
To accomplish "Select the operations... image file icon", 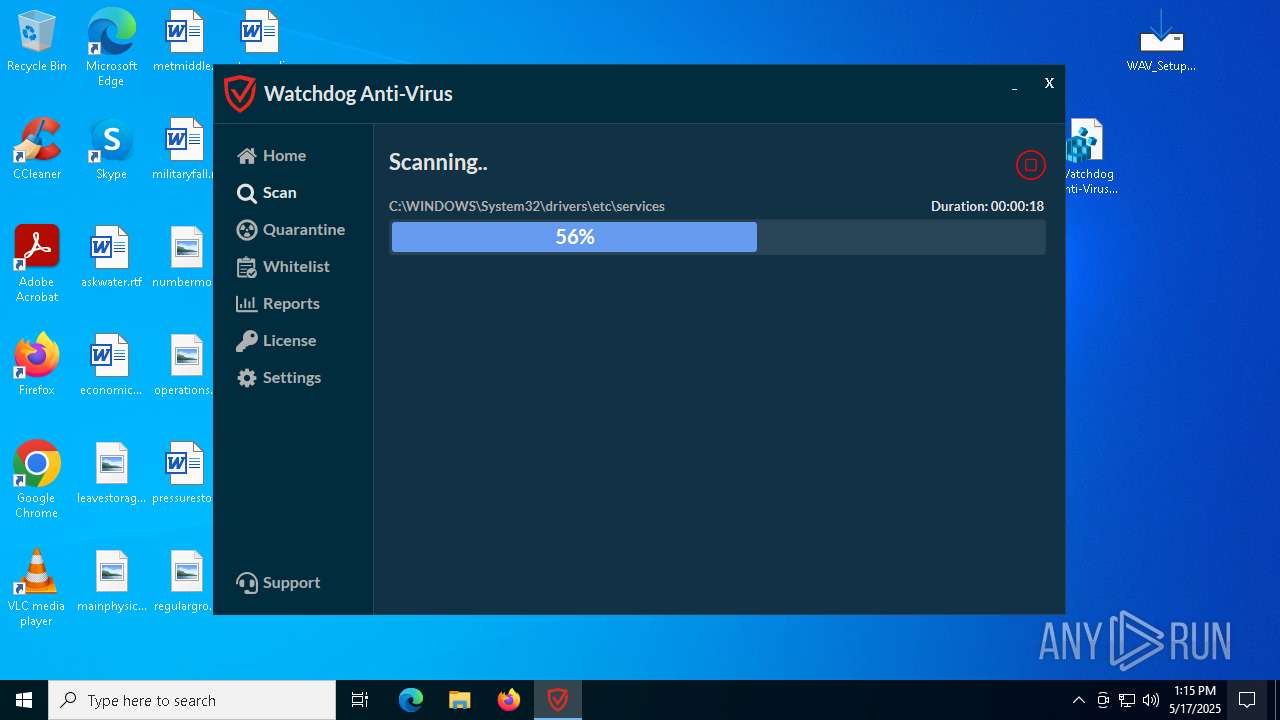I will (184, 365).
